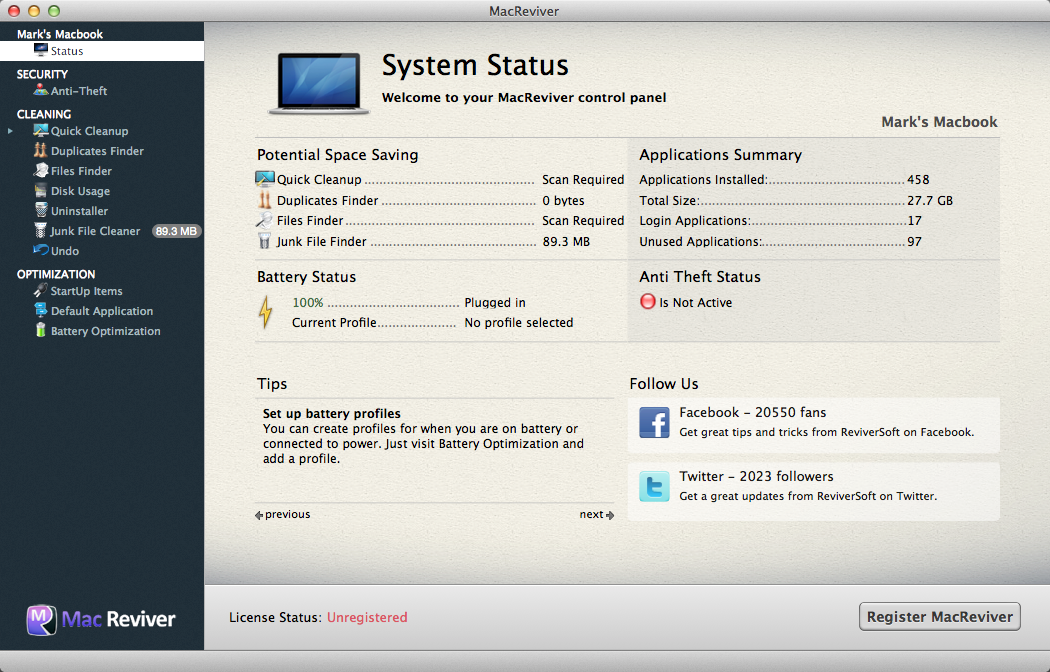
Task: Select the Files Finder sidebar icon
Action: [40, 171]
